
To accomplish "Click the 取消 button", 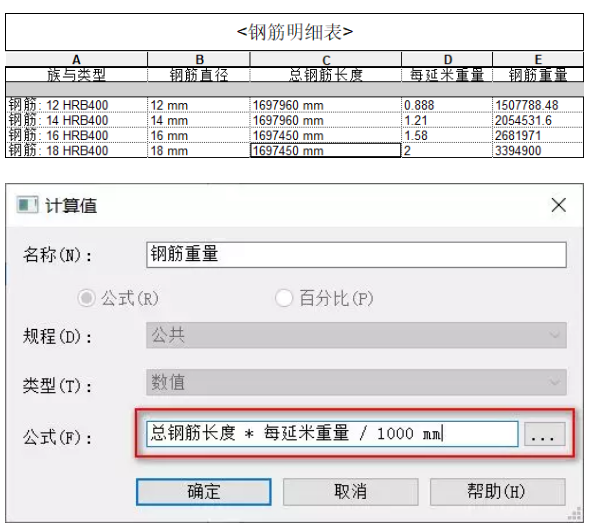I will click(x=350, y=492).
